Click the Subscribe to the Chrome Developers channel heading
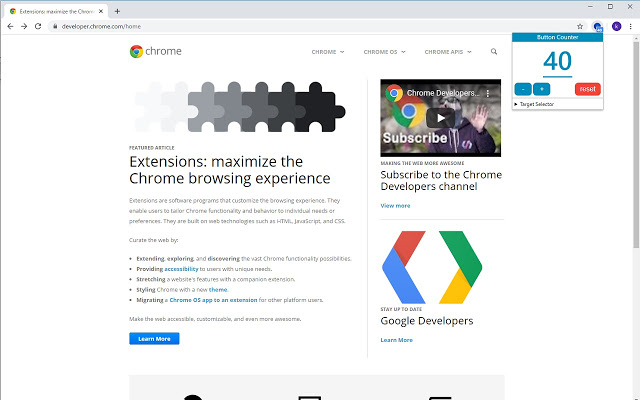640x400 pixels. pyautogui.click(x=441, y=180)
